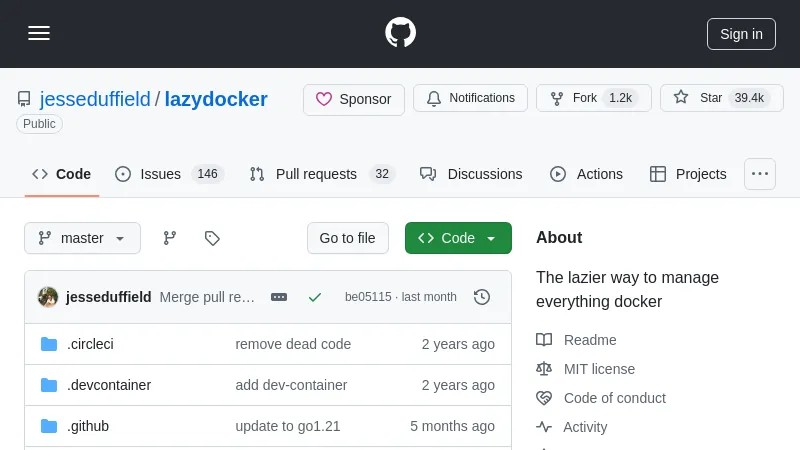Click the Sign in button
The height and width of the screenshot is (450, 800).
pyautogui.click(x=741, y=33)
